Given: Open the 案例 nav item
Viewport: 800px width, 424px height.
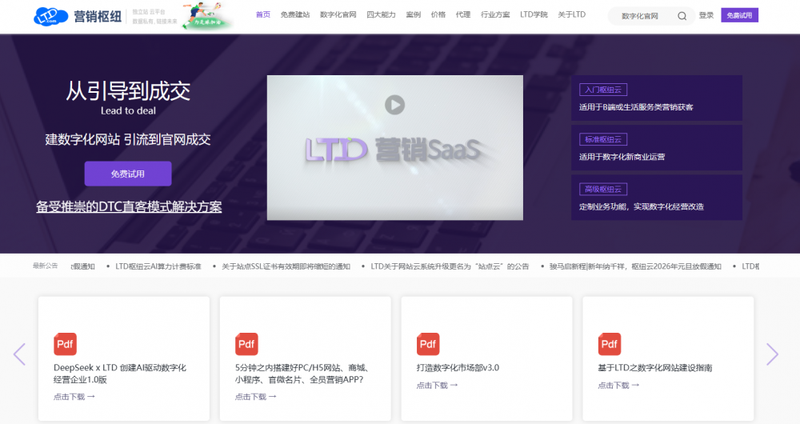Looking at the screenshot, I should (413, 15).
